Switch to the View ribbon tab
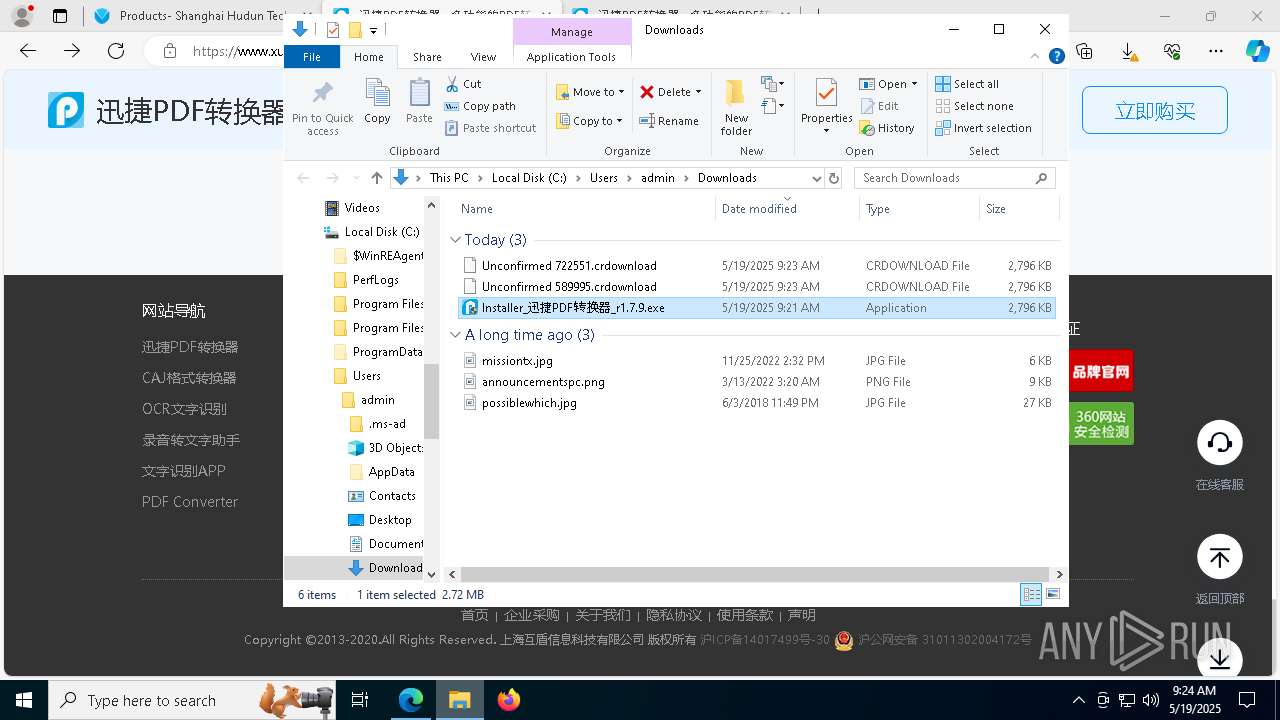Image resolution: width=1280 pixels, height=720 pixels. pos(483,57)
